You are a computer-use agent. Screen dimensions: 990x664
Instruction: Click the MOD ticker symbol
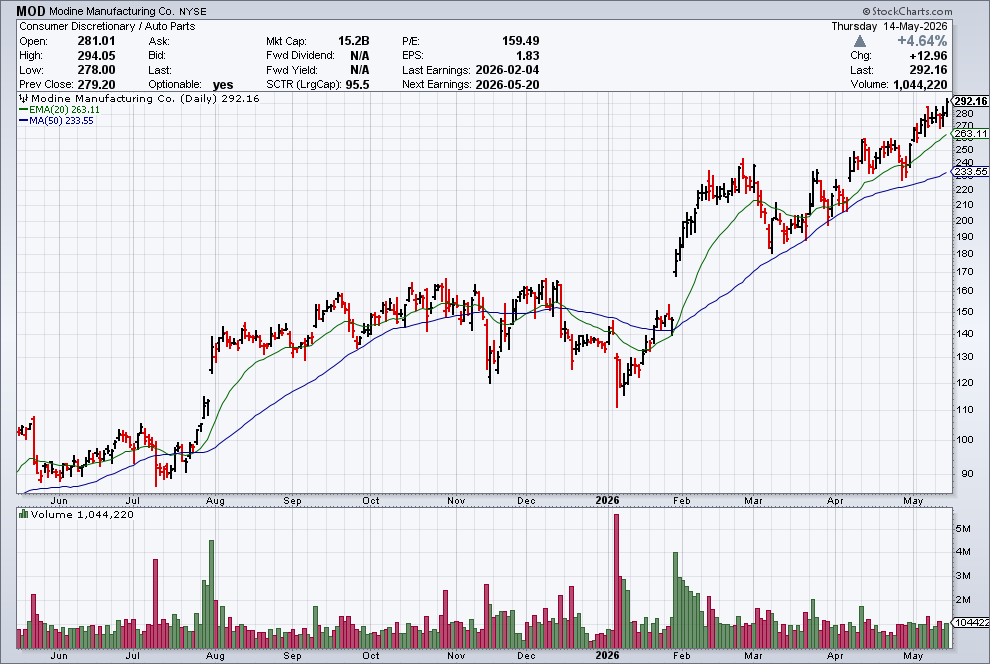coord(31,11)
